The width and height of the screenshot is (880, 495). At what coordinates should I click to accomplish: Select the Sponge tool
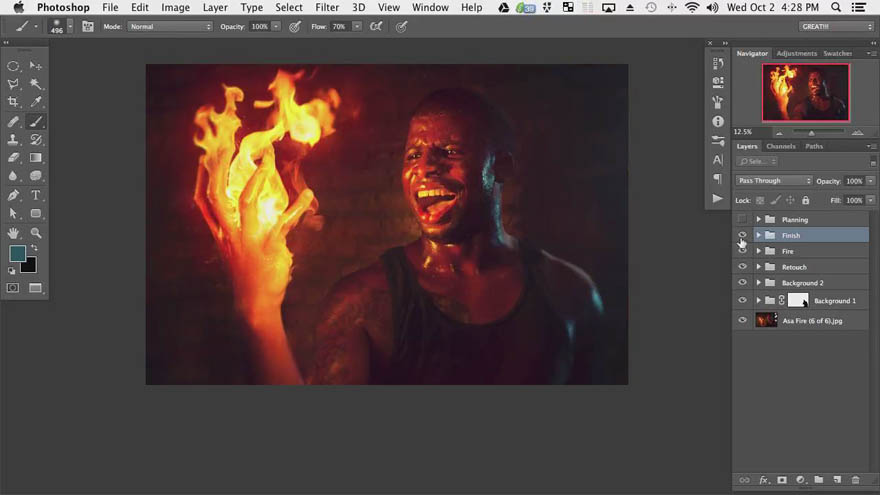(35, 176)
